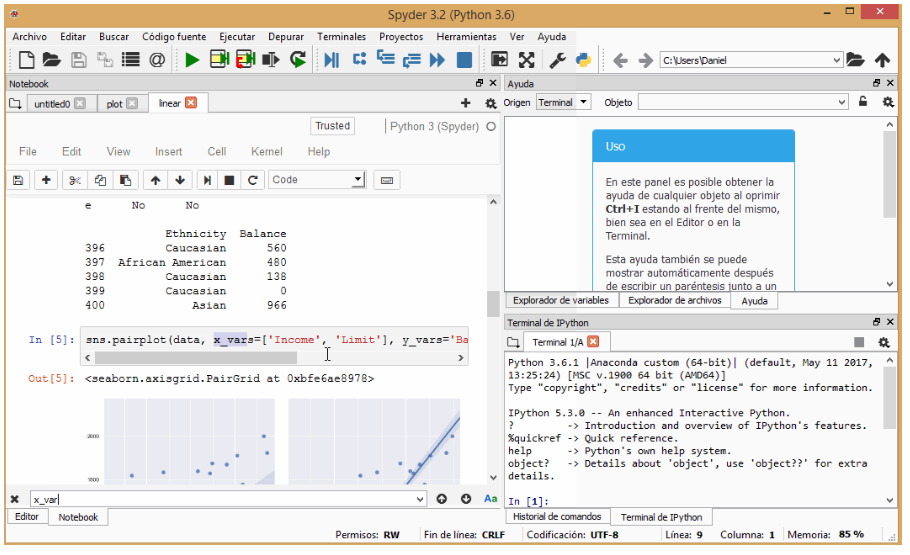Go back with left arrow icon

click(x=620, y=60)
